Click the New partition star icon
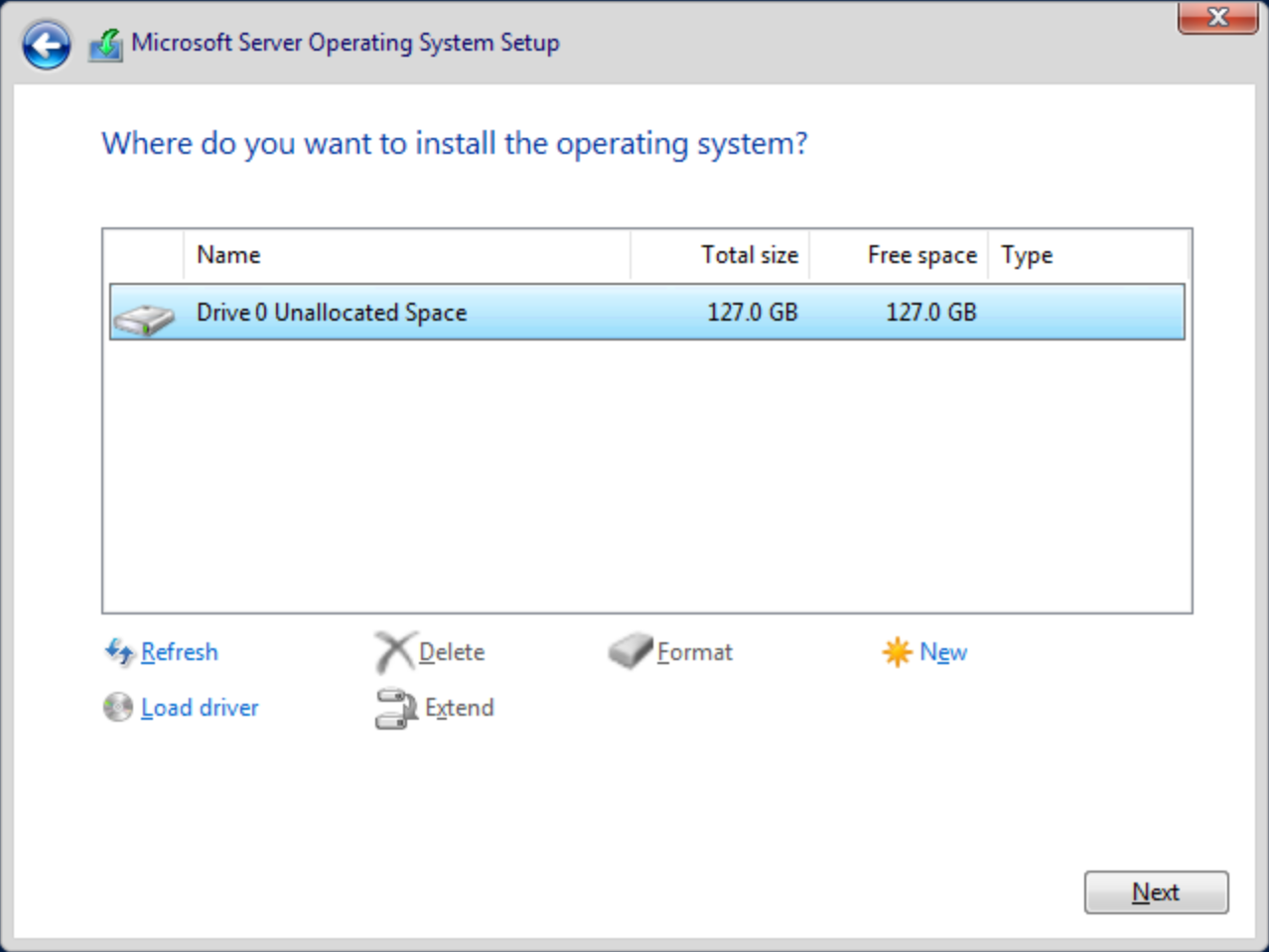Viewport: 1269px width, 952px height. click(x=896, y=651)
